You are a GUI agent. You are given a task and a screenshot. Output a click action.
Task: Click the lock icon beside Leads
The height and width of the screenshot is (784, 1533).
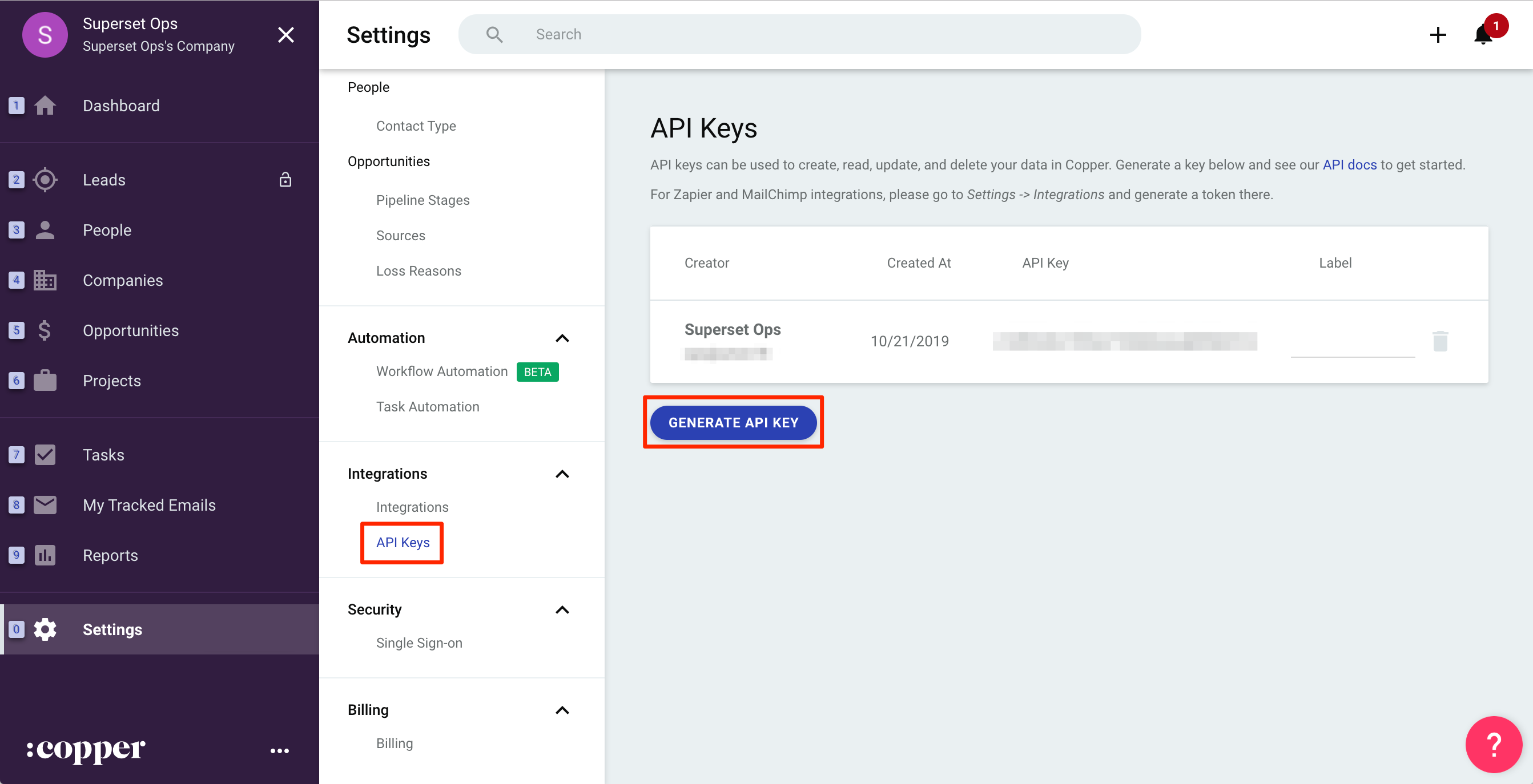pos(285,180)
